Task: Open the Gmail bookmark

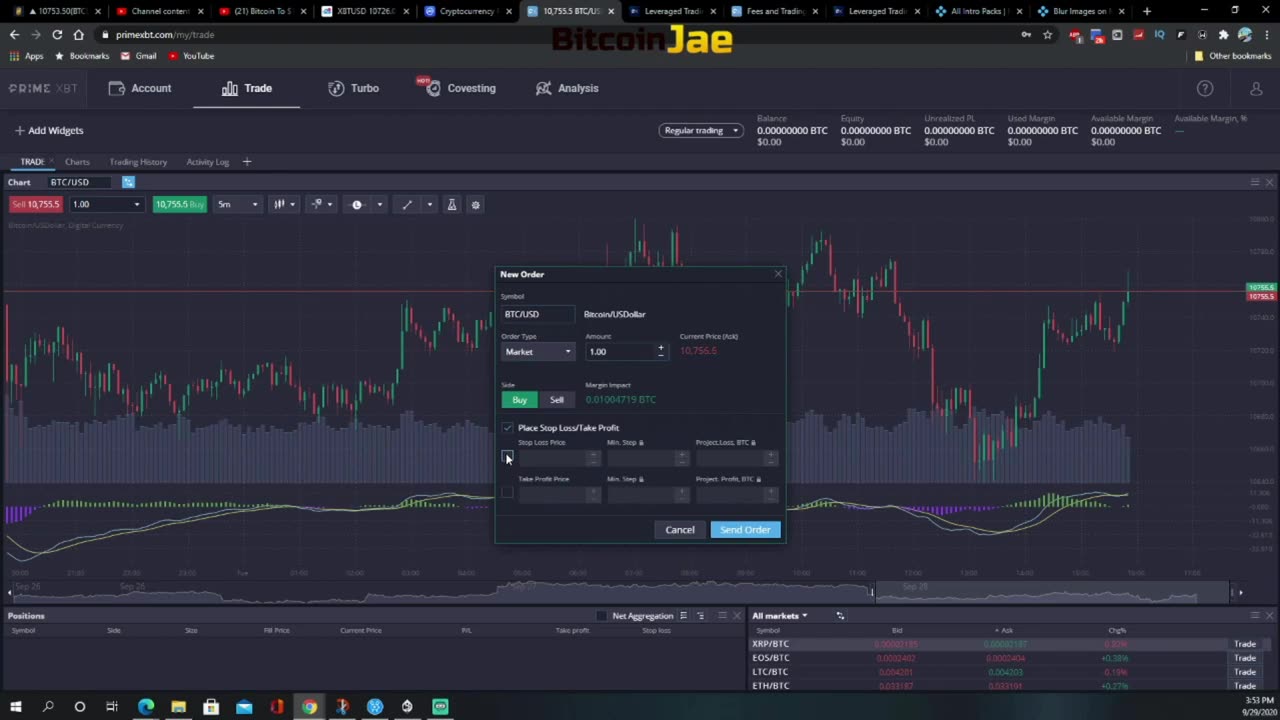Action: click(x=139, y=56)
